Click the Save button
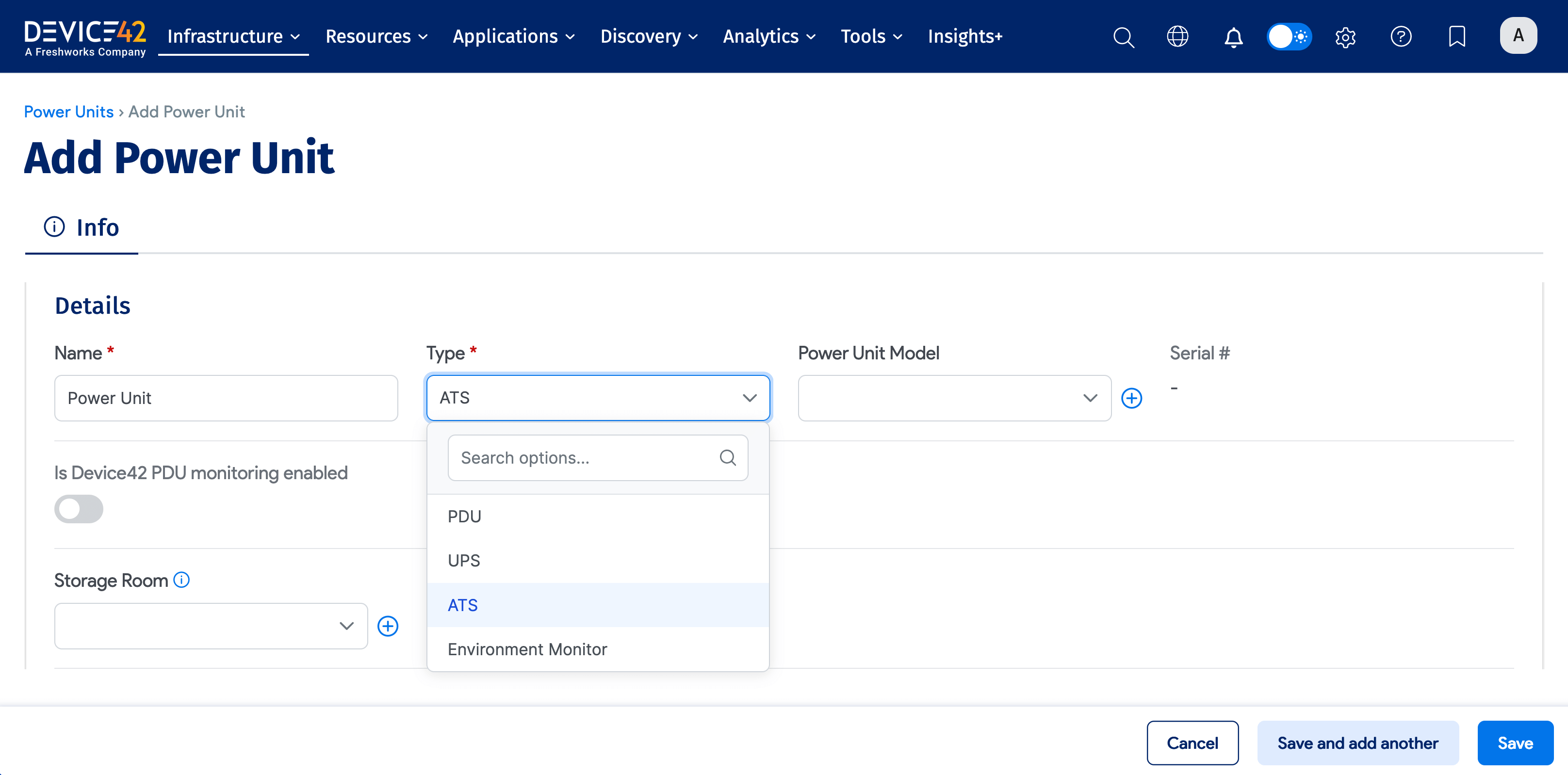This screenshot has height=775, width=1568. pyautogui.click(x=1515, y=743)
